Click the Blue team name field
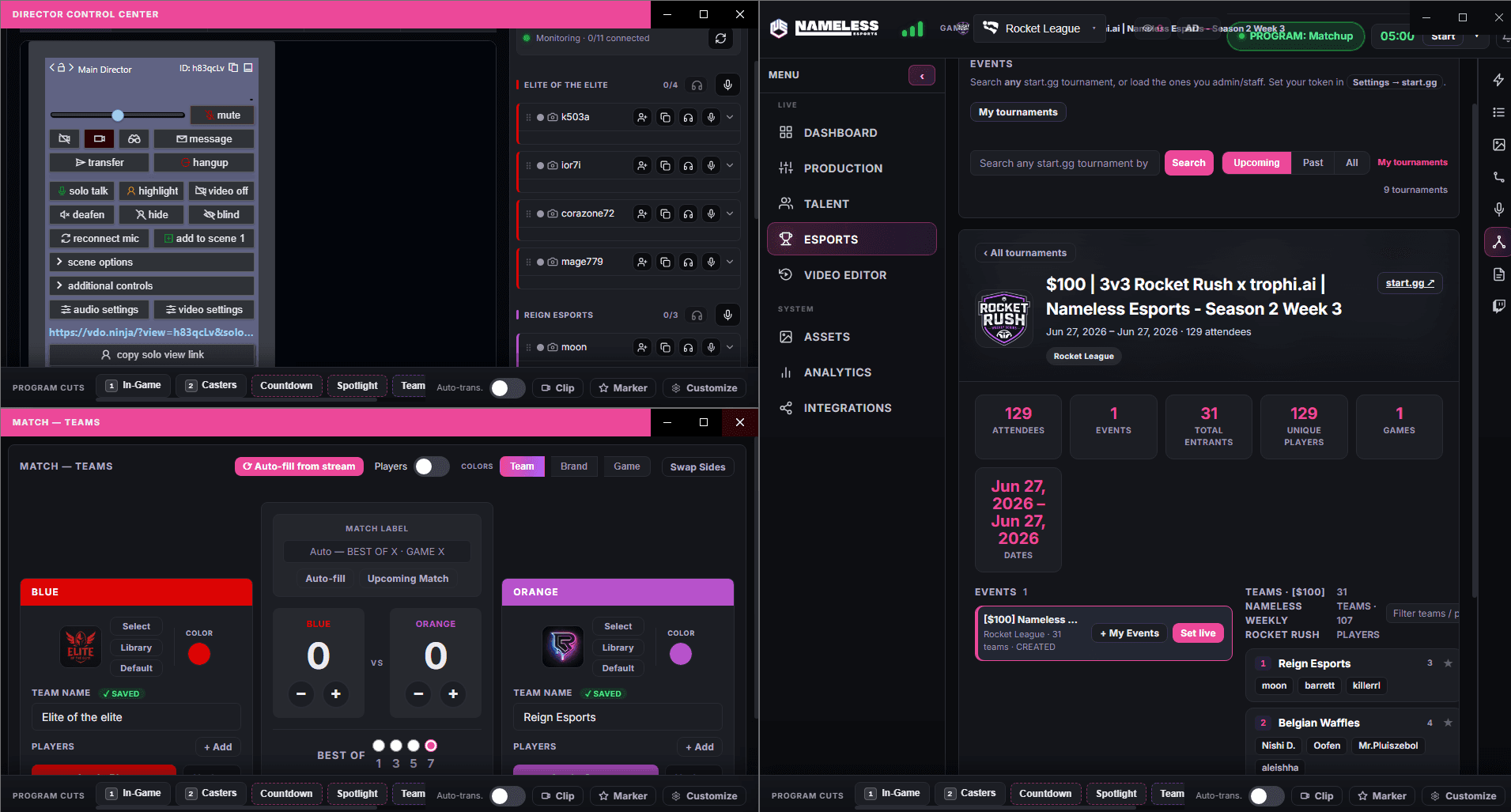Screen dimensions: 1511x812 [136, 717]
